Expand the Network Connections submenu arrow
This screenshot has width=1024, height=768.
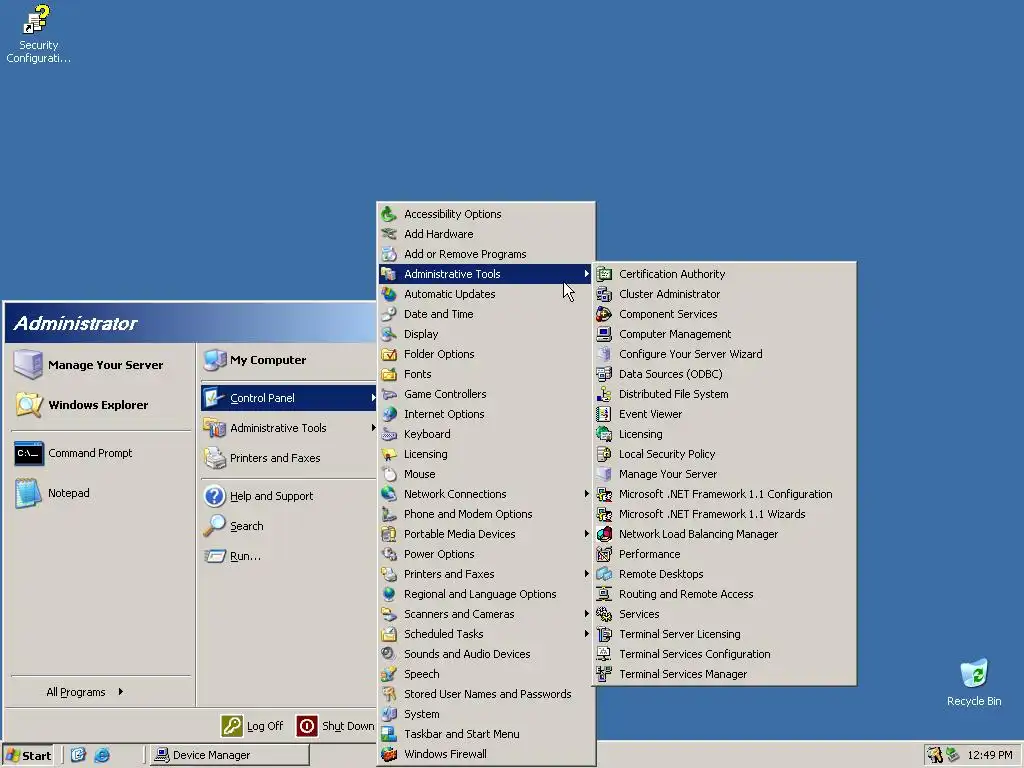[586, 494]
